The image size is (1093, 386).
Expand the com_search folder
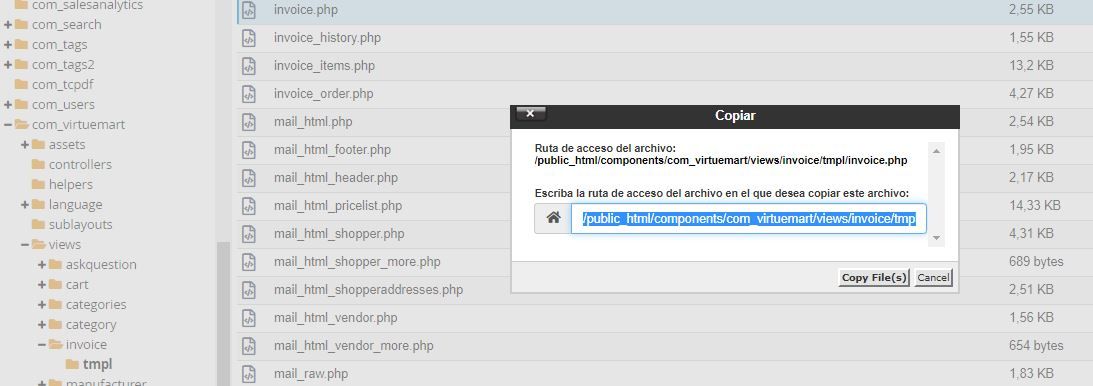8,24
